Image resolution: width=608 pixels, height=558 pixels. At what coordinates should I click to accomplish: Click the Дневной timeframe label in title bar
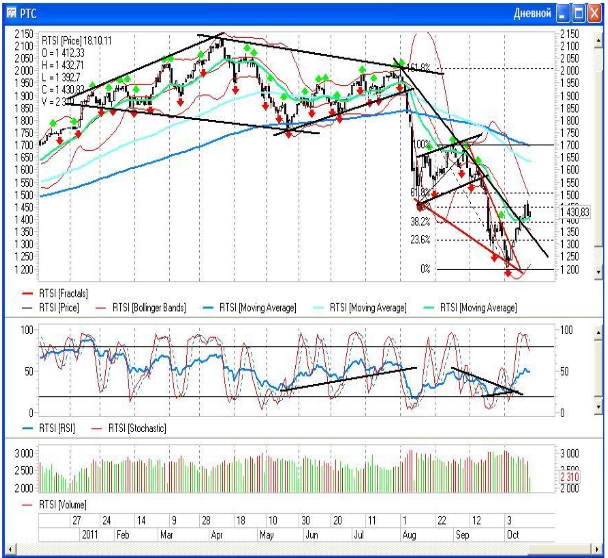pos(532,14)
